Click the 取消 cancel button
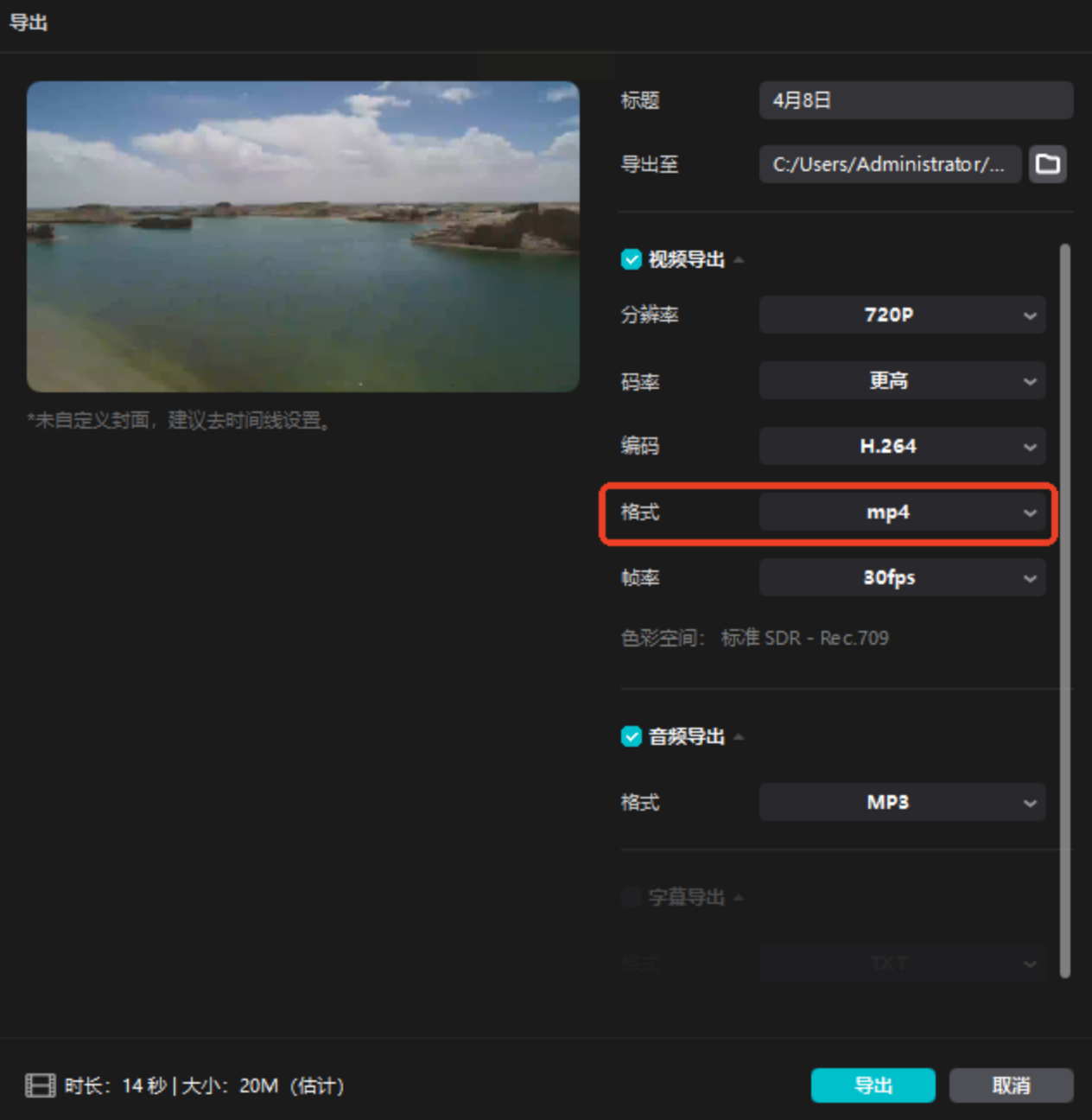Image resolution: width=1092 pixels, height=1120 pixels. pos(1011,1085)
